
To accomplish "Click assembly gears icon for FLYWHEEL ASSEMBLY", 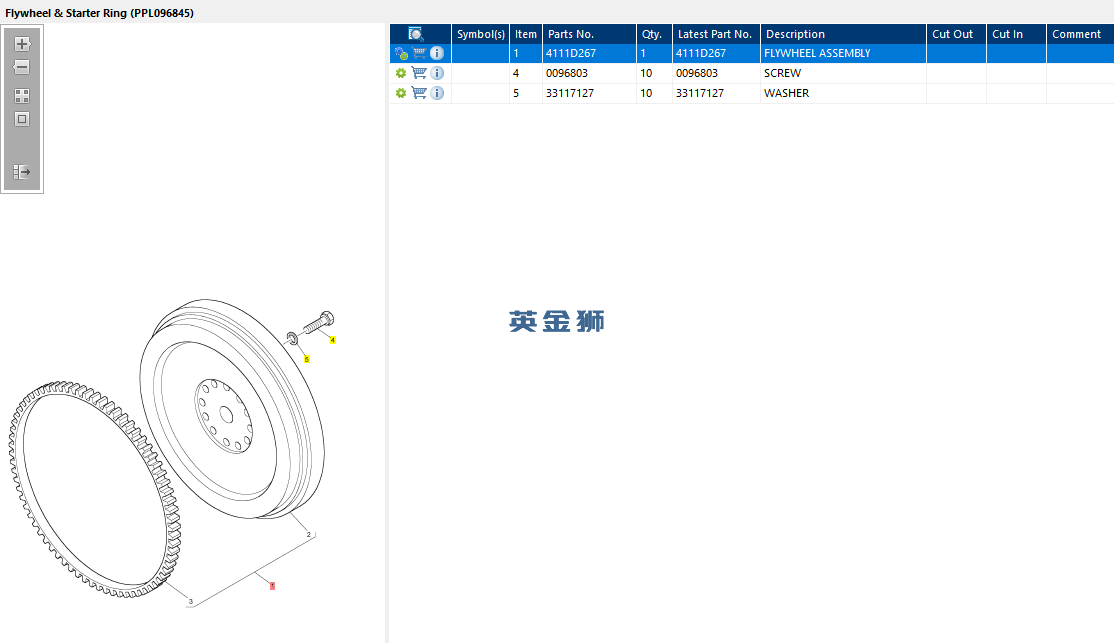I will point(401,53).
